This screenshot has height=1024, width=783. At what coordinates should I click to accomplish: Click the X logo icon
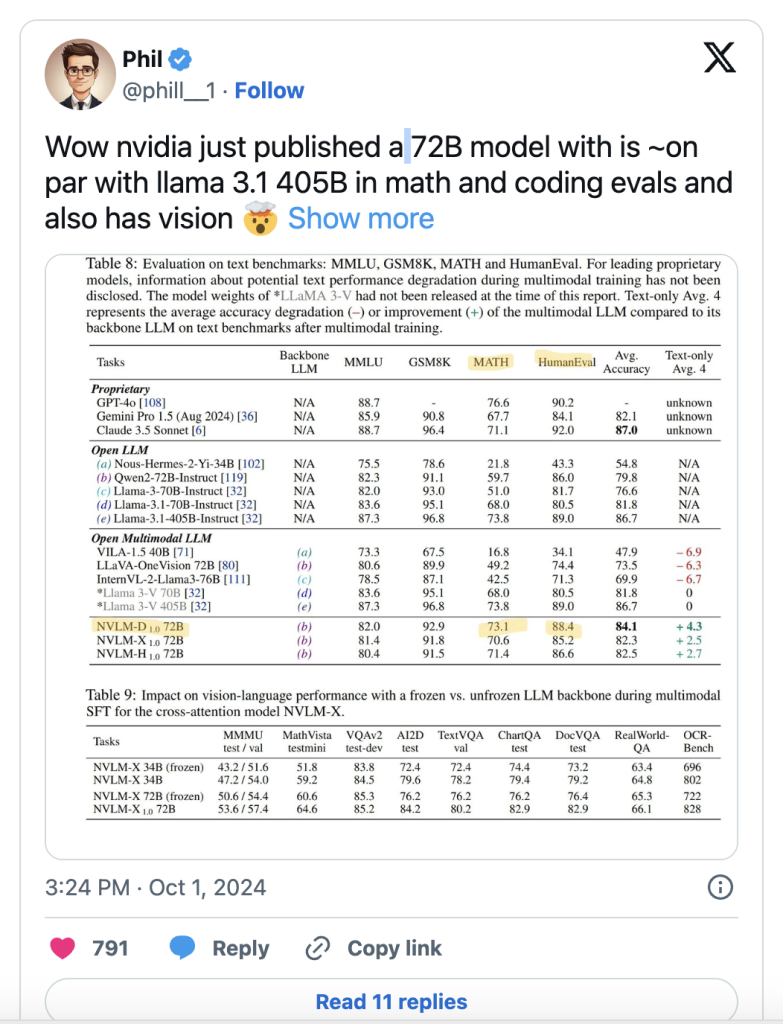tap(719, 57)
